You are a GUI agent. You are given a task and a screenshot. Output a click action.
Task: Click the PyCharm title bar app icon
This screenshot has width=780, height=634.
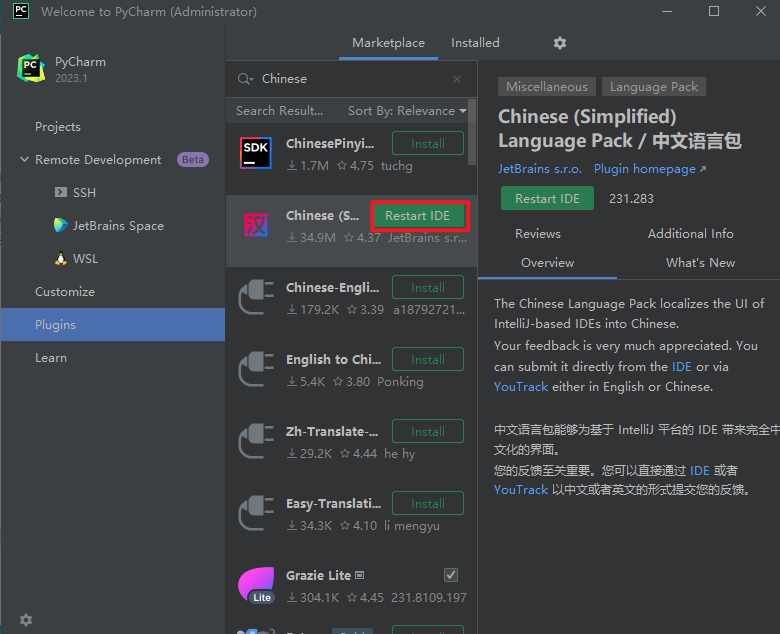(21, 10)
